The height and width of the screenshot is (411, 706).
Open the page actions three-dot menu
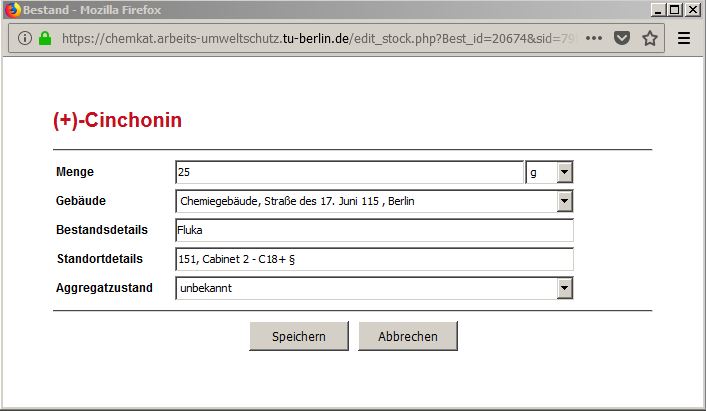(594, 39)
